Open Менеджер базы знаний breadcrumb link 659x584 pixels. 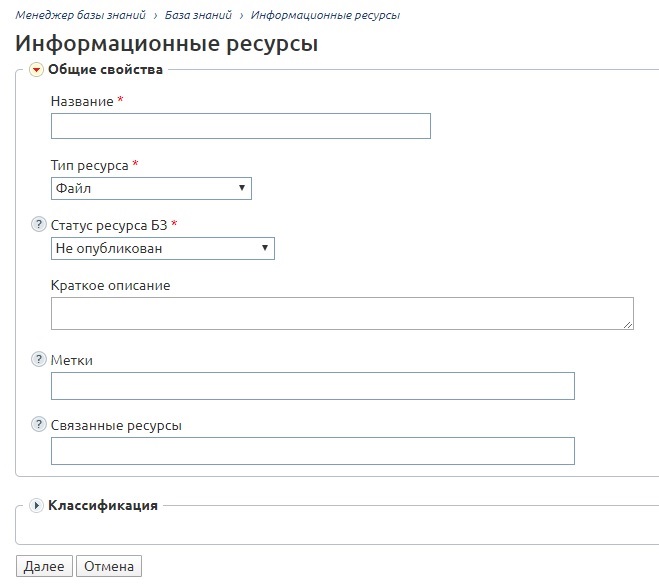[81, 16]
